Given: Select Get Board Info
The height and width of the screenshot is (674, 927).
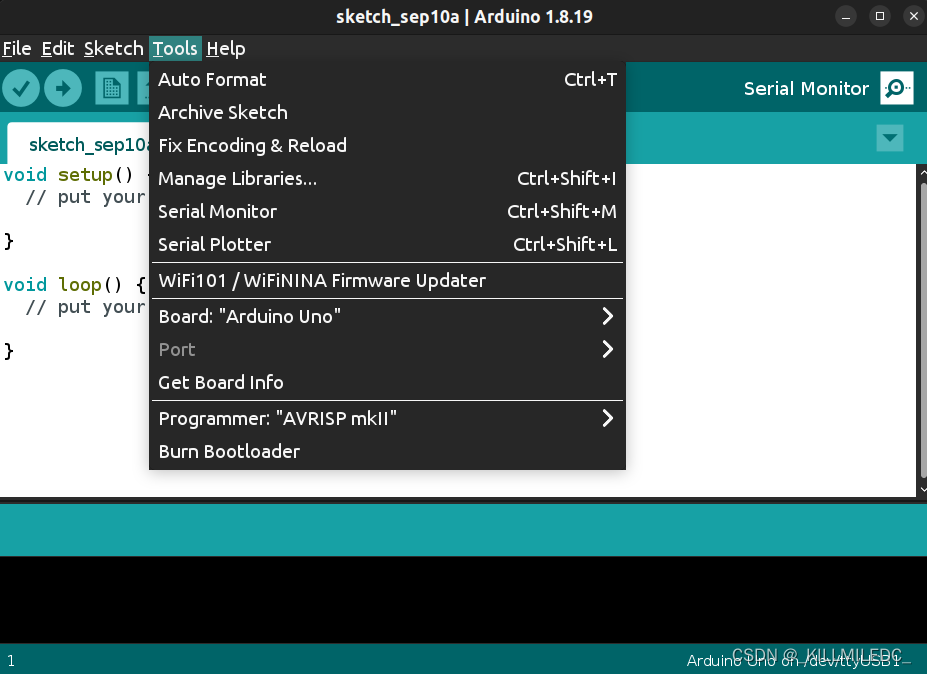Looking at the screenshot, I should tap(387, 383).
